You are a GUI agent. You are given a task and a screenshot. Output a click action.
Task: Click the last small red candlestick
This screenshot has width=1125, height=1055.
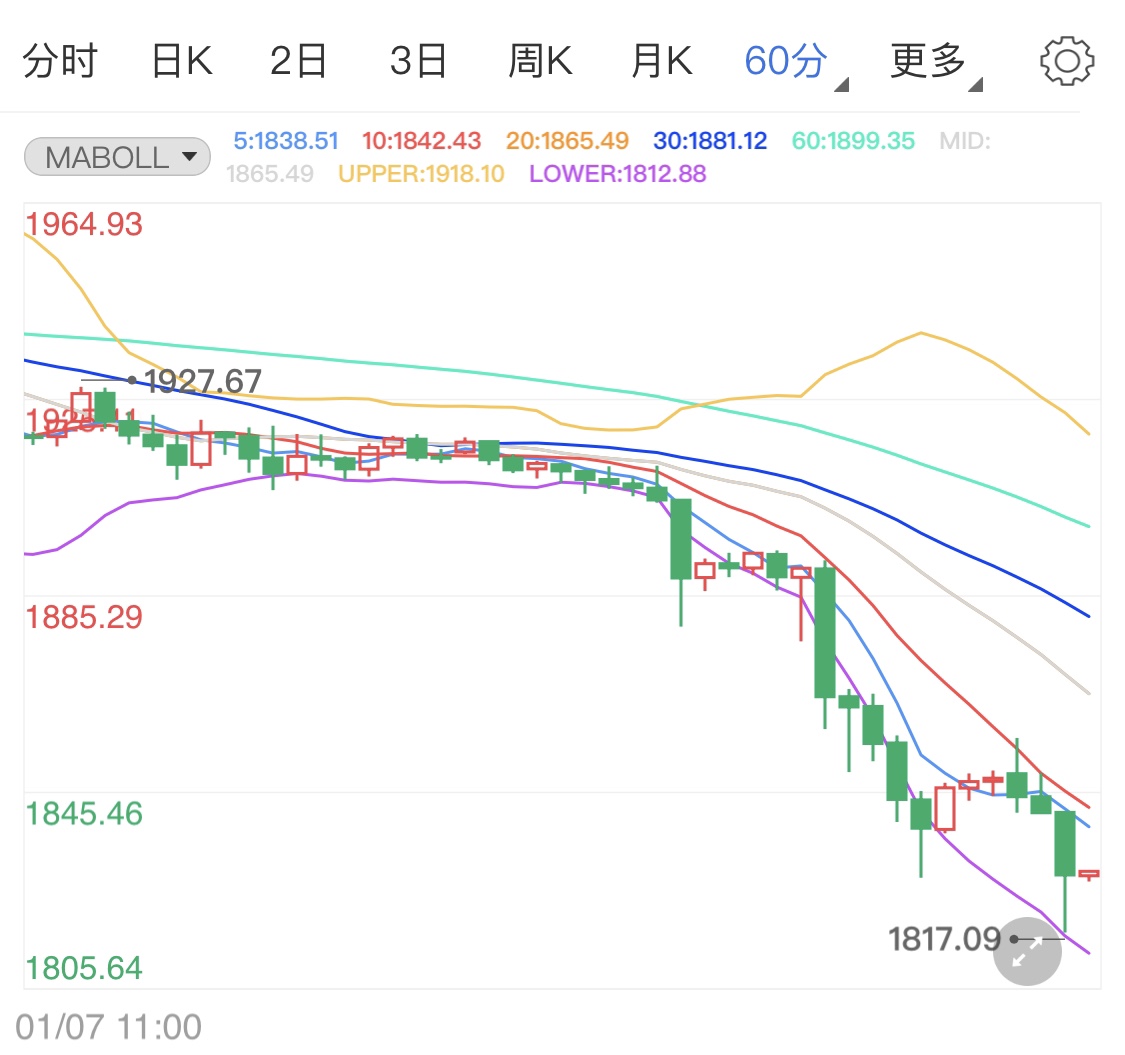click(1089, 874)
